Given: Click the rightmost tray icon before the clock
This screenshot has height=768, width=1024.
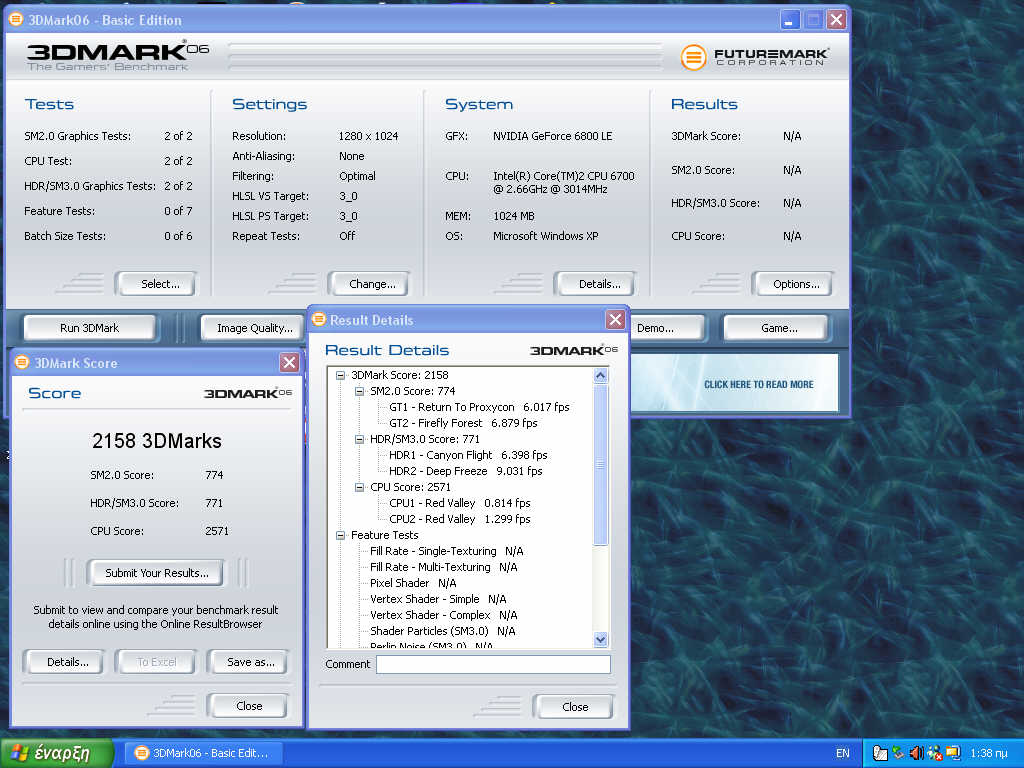Looking at the screenshot, I should click(953, 753).
